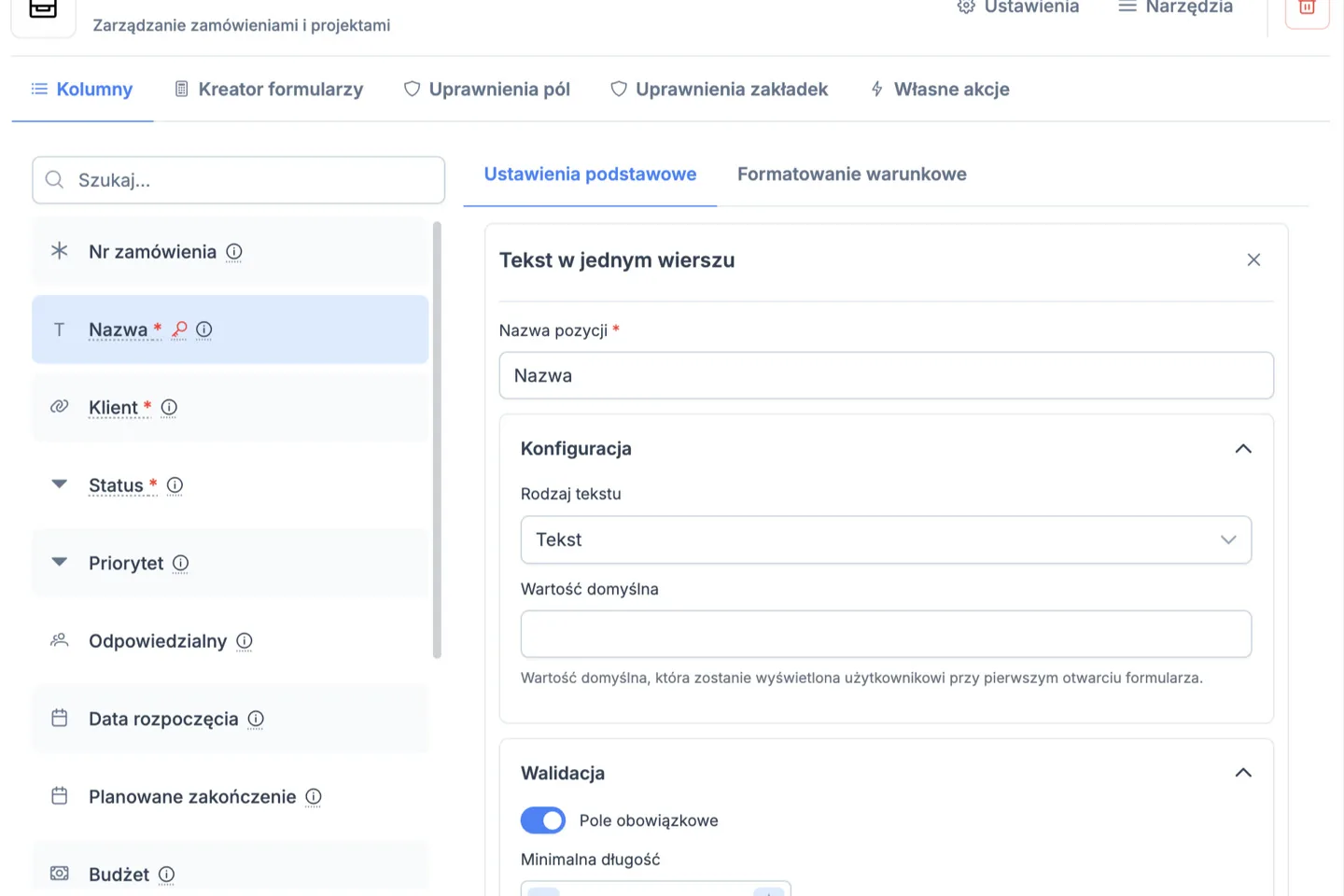
Task: Click the magnifier icon in the Szukaj box
Action: click(54, 179)
